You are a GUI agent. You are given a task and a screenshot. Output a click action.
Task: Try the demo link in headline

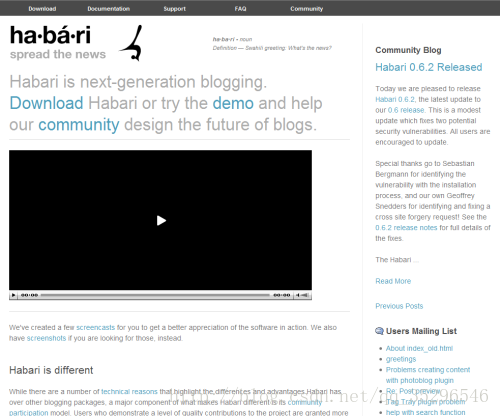(233, 103)
